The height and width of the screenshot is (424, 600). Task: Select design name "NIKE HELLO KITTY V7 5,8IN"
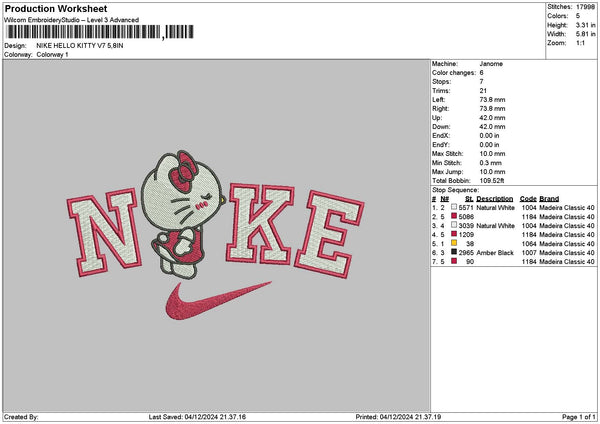[x=80, y=46]
